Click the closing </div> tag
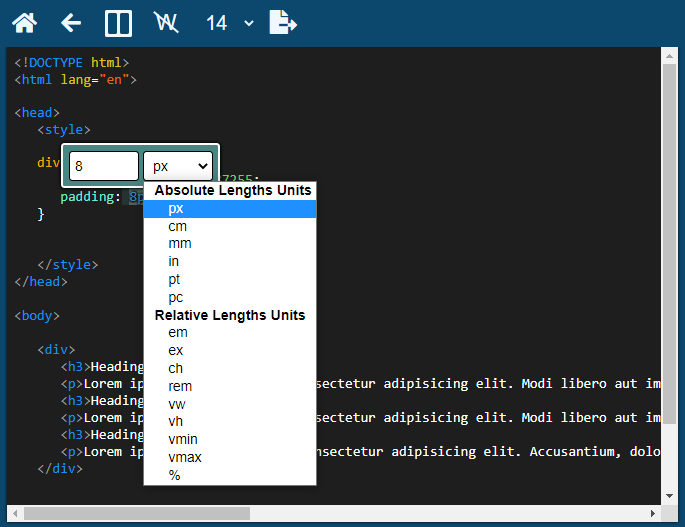685x527 pixels. [60, 468]
